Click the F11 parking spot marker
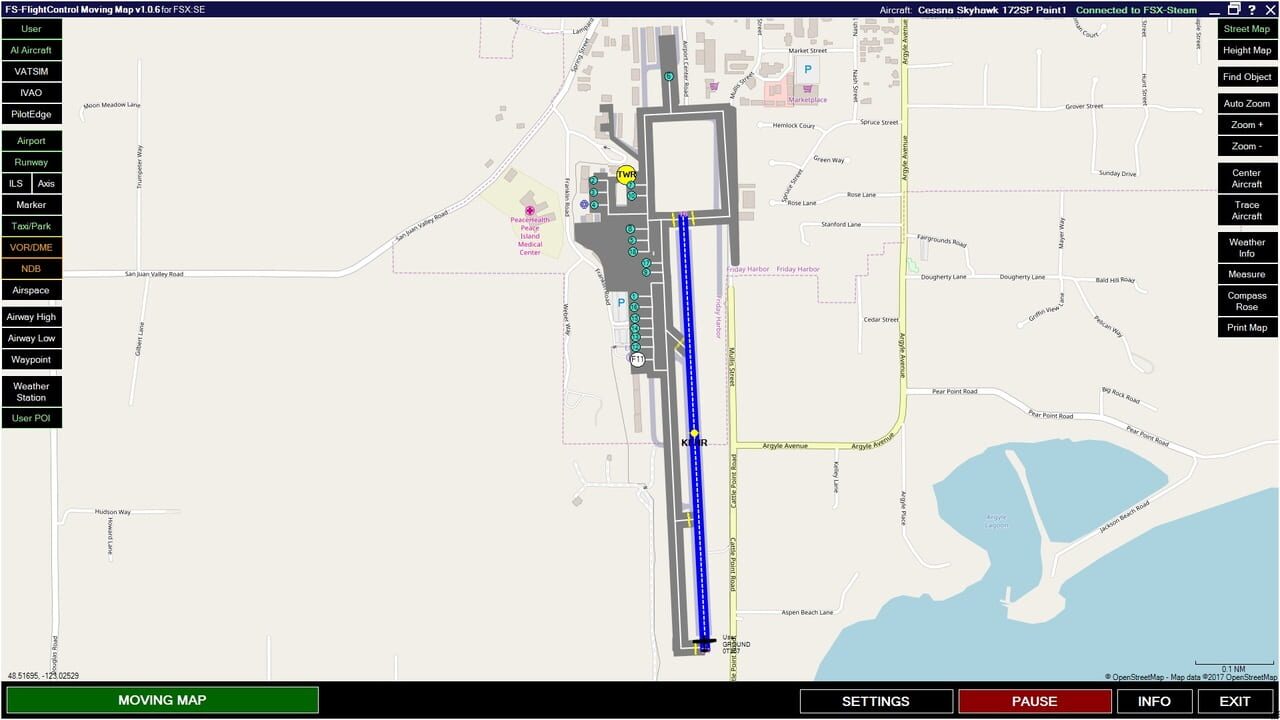This screenshot has height=720, width=1280. [637, 357]
